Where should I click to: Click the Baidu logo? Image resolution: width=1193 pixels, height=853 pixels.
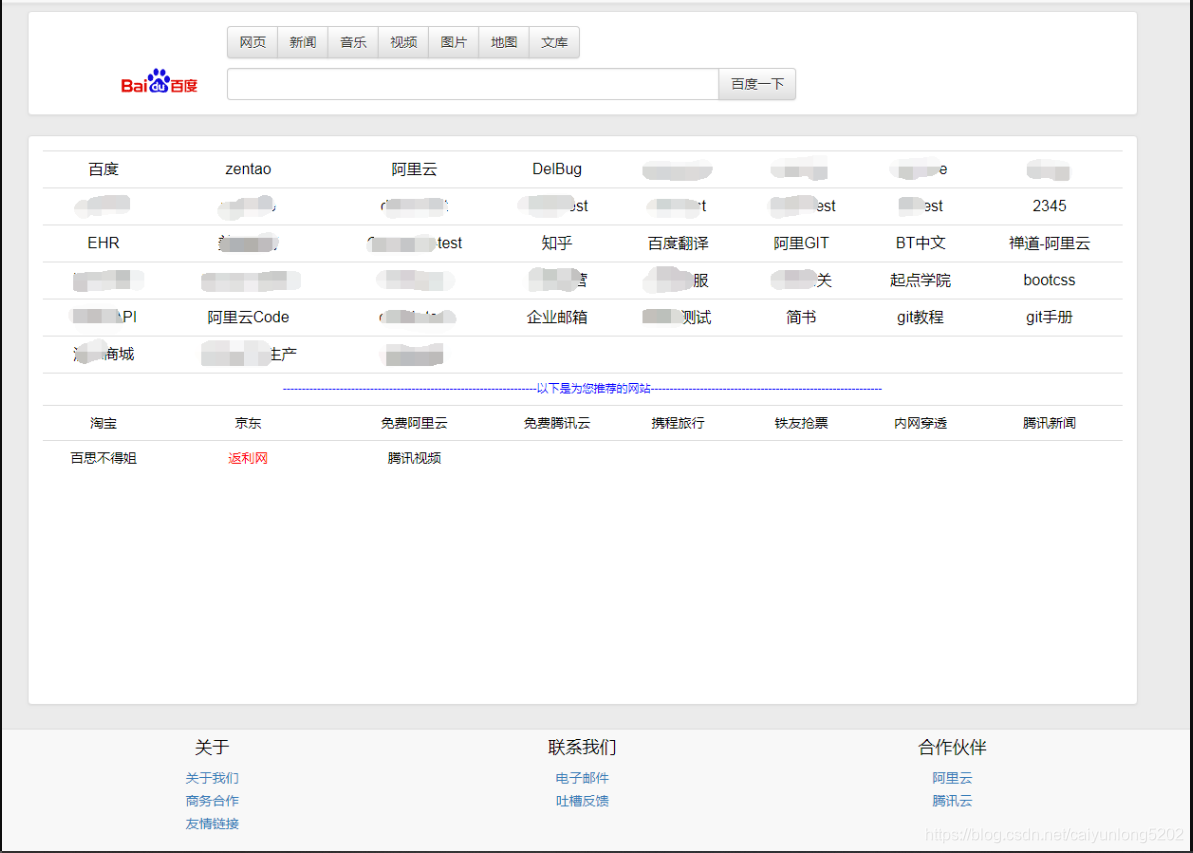pos(159,82)
